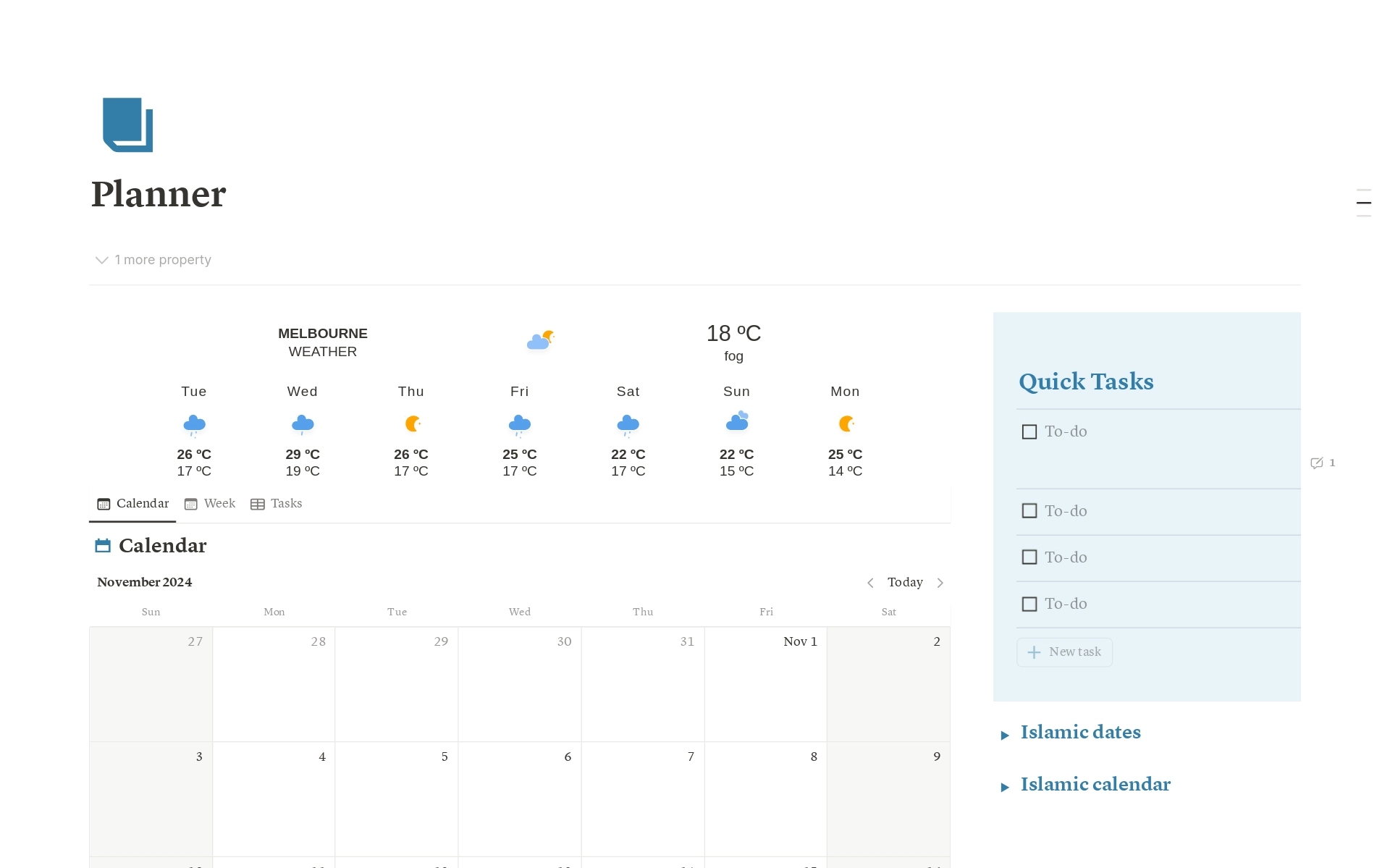
Task: Add a New task in Quick Tasks
Action: click(1064, 652)
